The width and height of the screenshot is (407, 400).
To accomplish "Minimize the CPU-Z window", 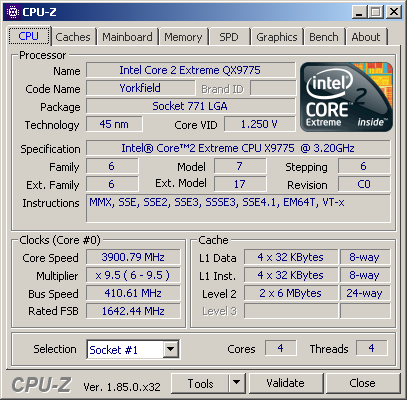I will 359,12.
